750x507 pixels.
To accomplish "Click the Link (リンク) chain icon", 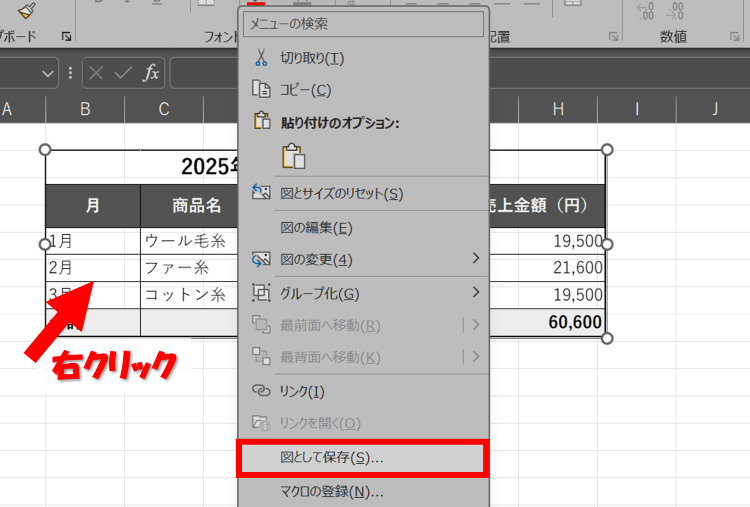I will (261, 391).
